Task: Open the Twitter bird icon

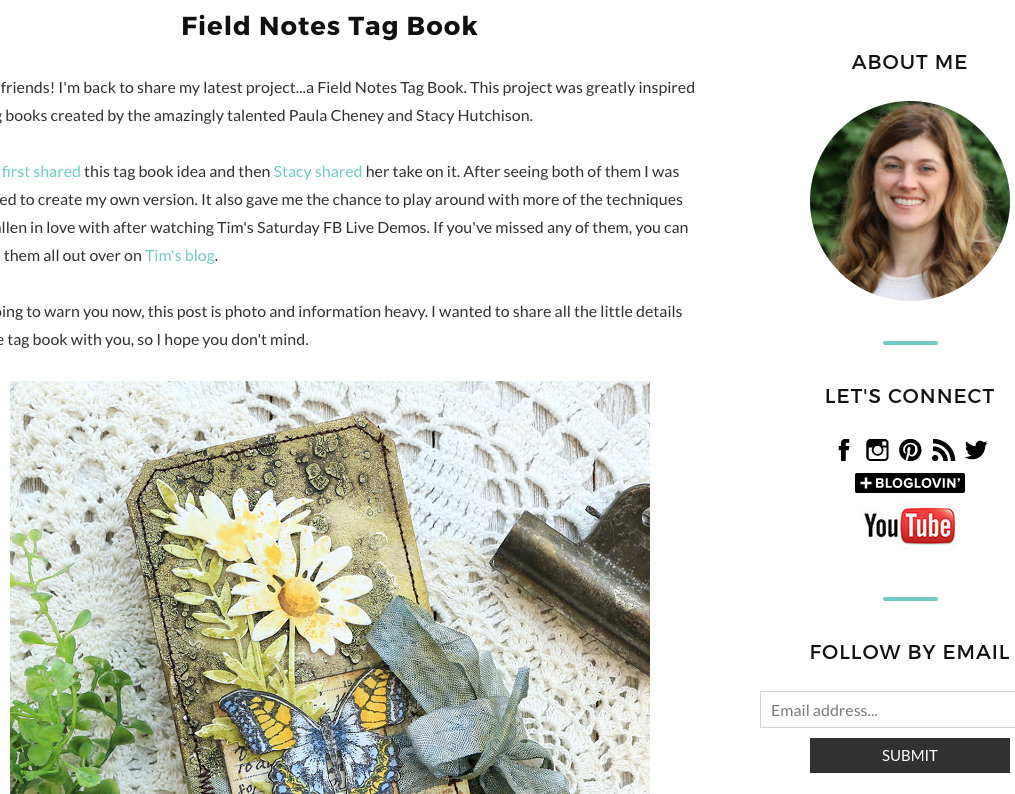Action: (x=976, y=450)
